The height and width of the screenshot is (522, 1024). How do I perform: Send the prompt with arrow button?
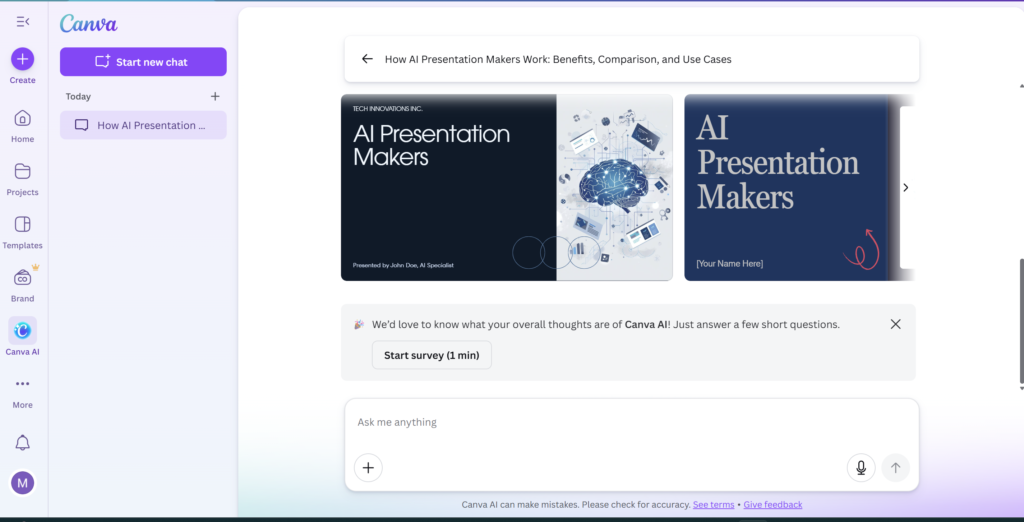tap(895, 468)
